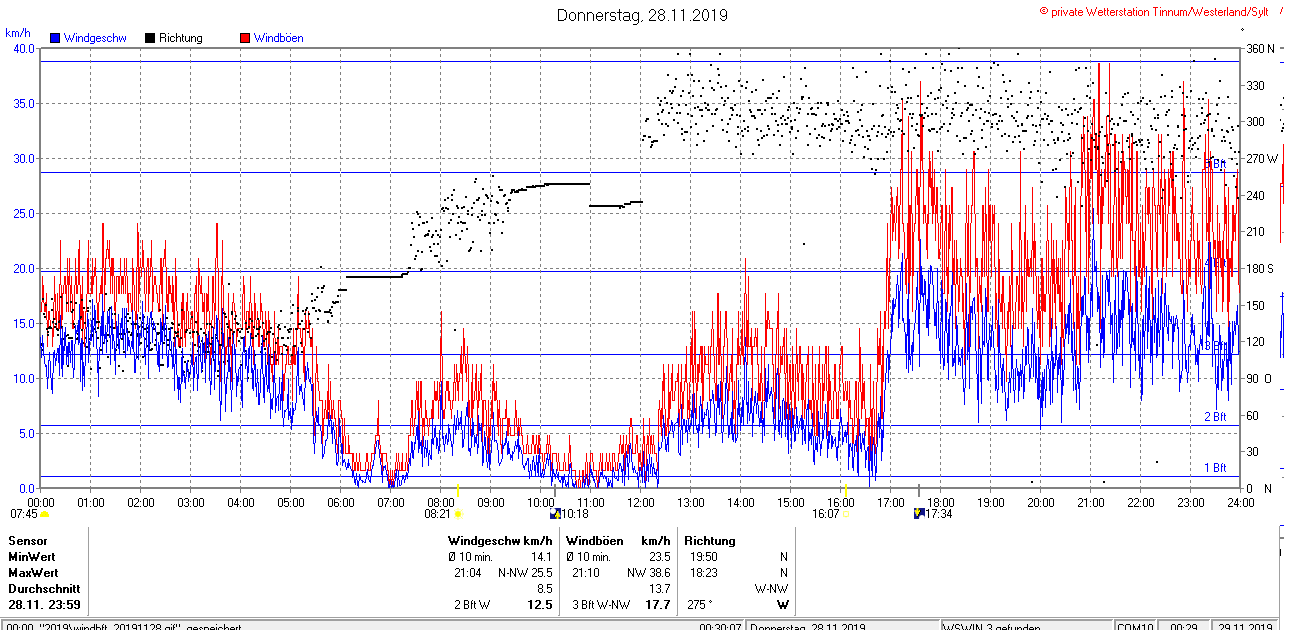Click the 00:29 status bar field
The width and height of the screenshot is (1310, 630).
pyautogui.click(x=1183, y=627)
